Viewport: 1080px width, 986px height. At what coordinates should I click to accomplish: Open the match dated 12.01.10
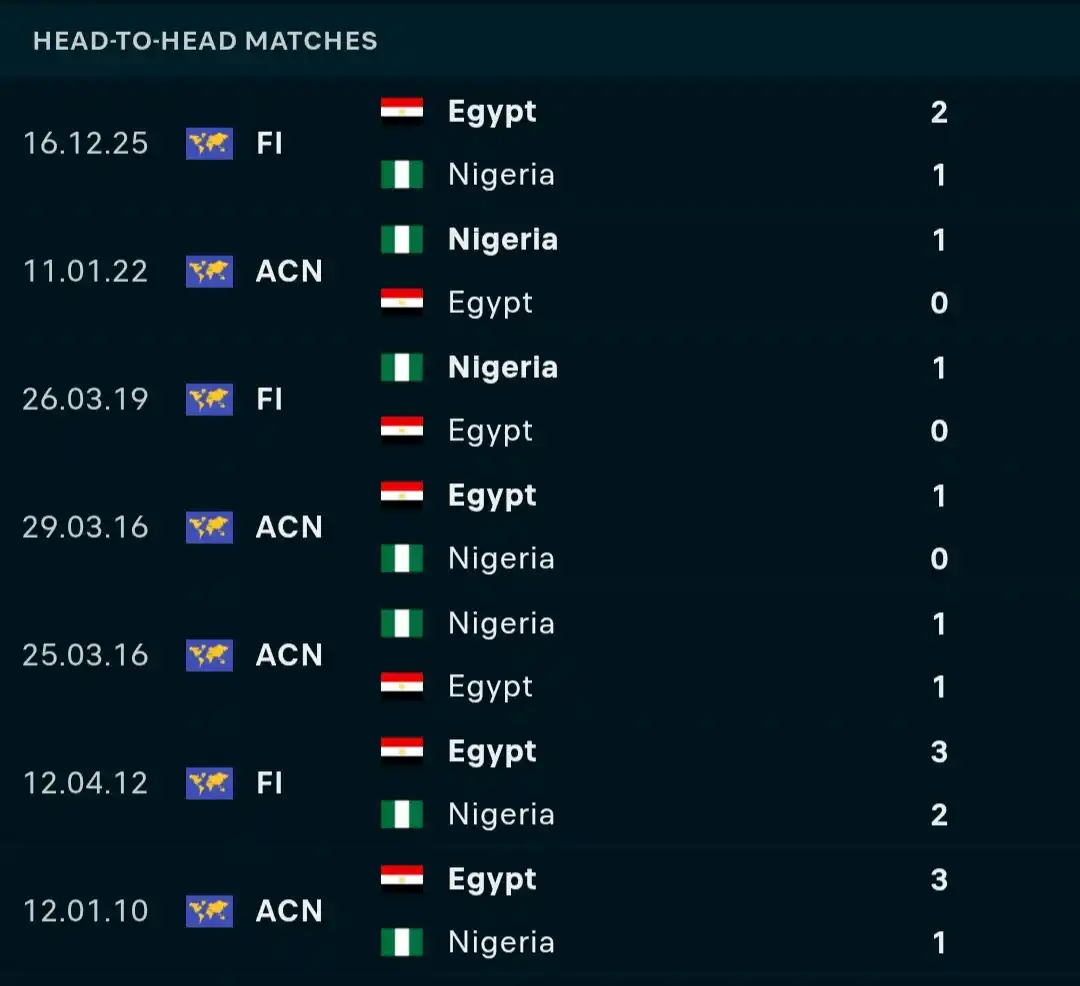[85, 911]
